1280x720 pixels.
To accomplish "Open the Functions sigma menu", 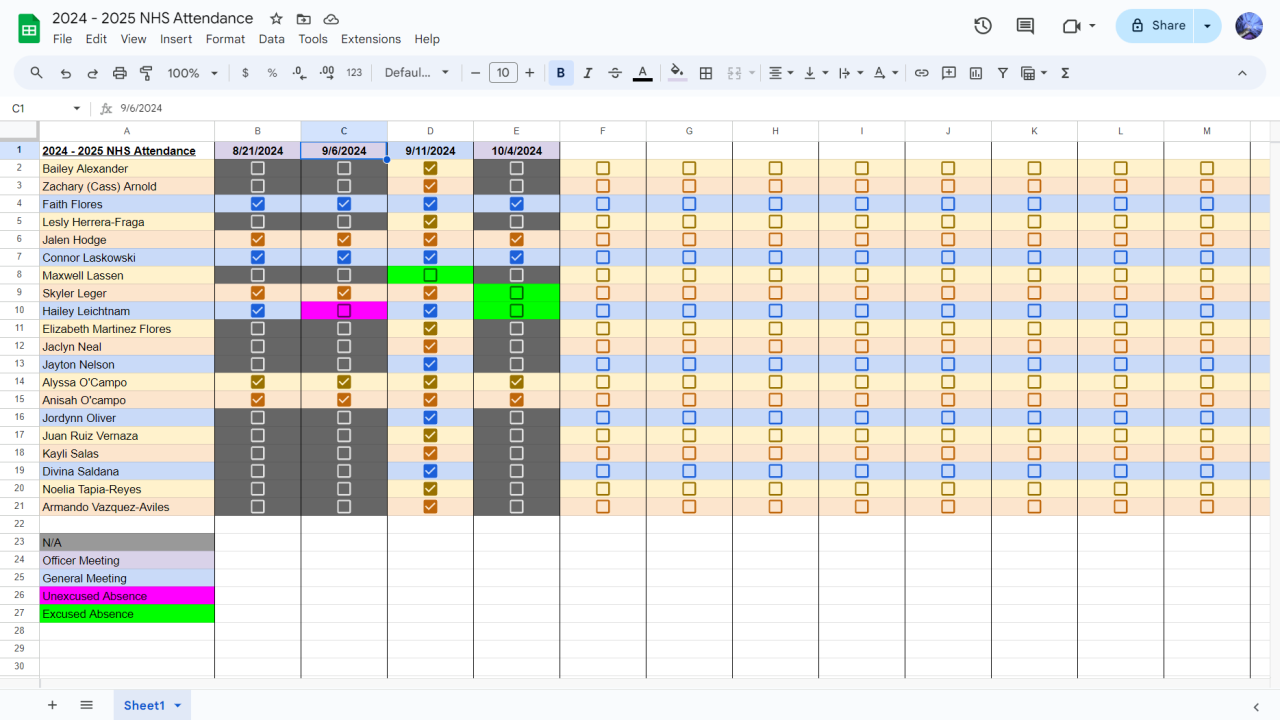I will point(1065,73).
